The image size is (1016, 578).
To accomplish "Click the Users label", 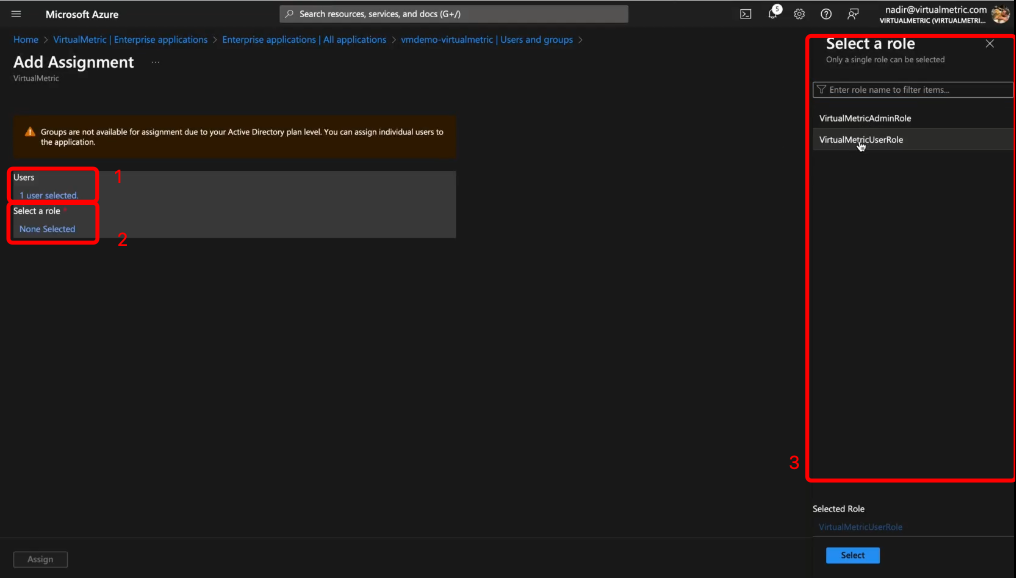I will click(24, 177).
